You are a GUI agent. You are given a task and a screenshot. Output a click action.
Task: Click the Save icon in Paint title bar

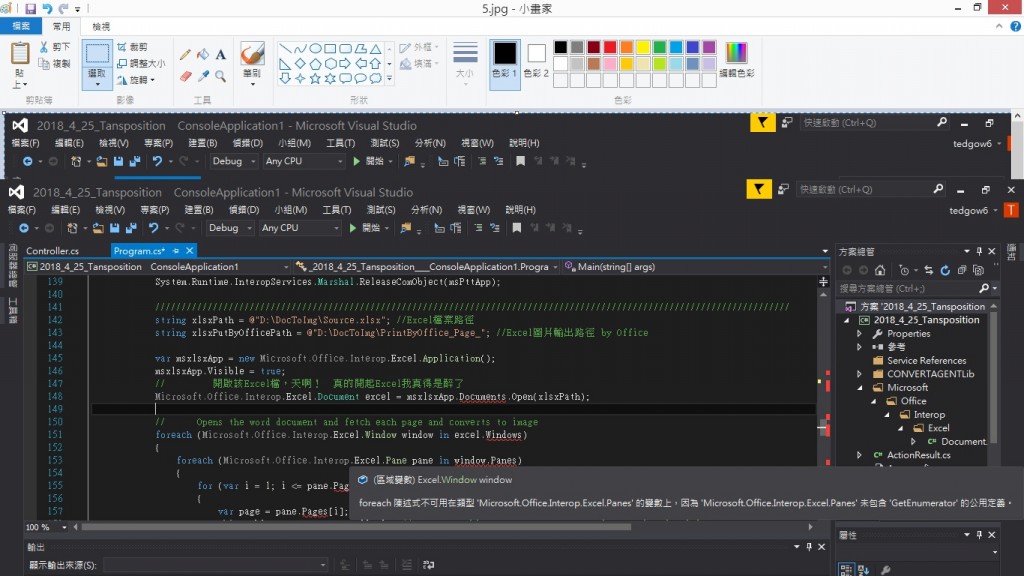[x=30, y=8]
